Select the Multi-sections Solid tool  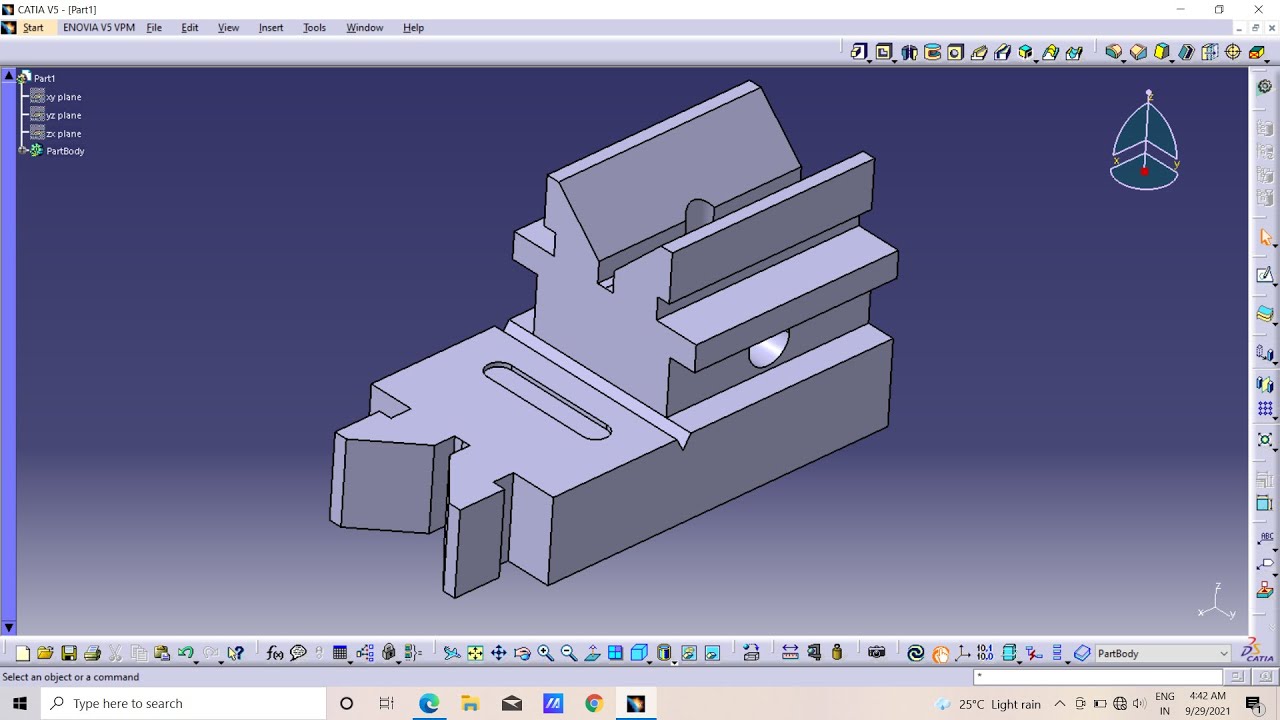click(1050, 52)
